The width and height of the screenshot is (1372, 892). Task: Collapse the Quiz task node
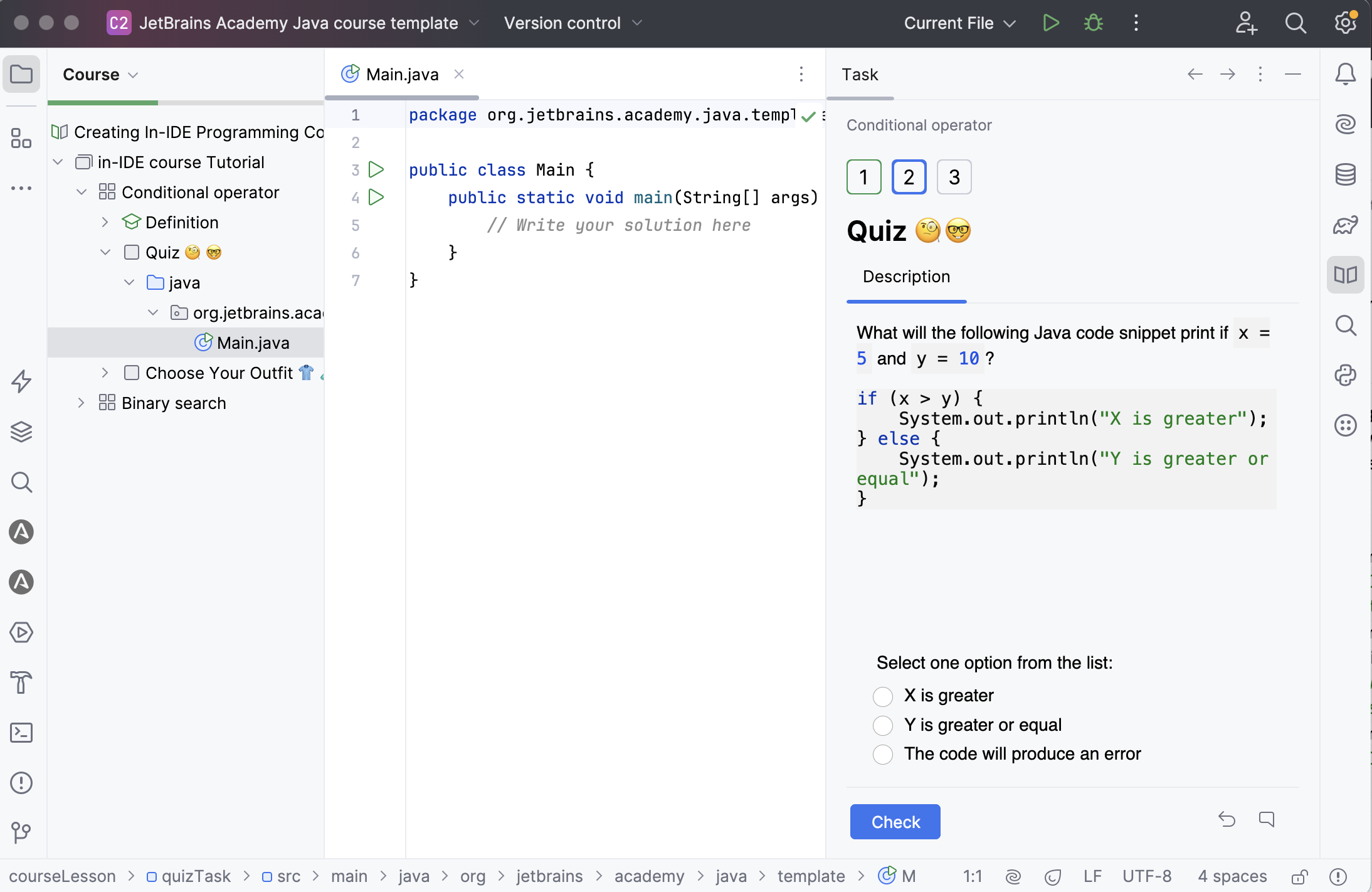105,252
